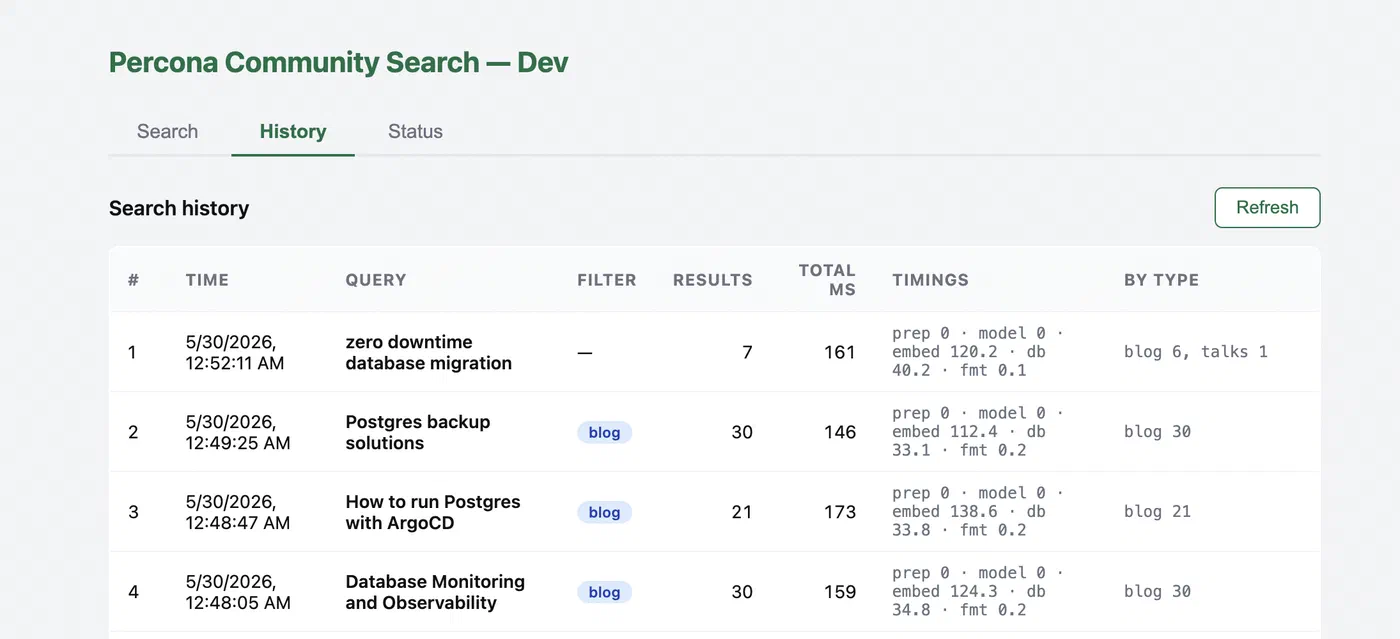Click results count 30 in Database Monitoring row
The width and height of the screenshot is (1400, 639).
(x=742, y=592)
